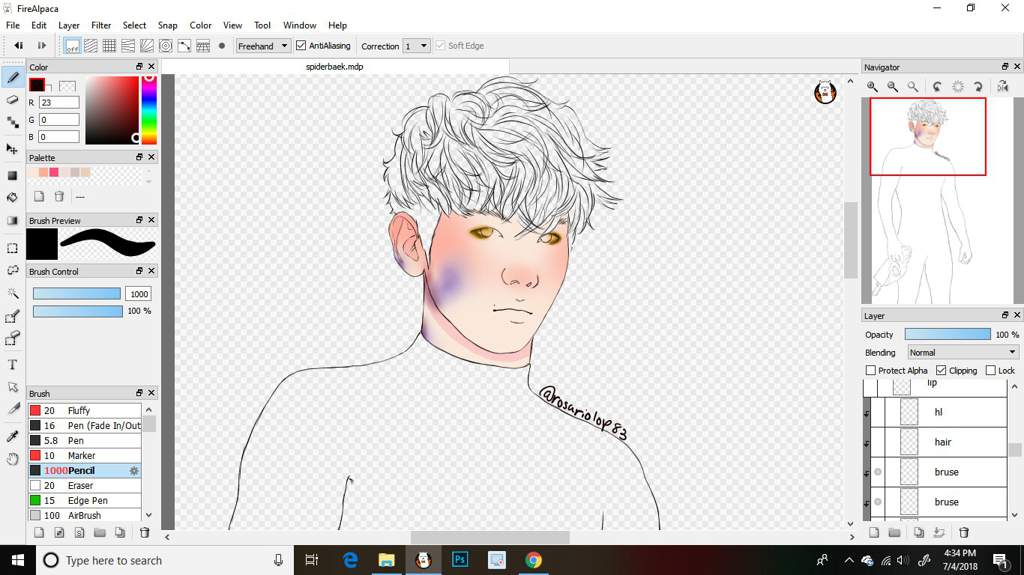Open the Snap menu

167,25
